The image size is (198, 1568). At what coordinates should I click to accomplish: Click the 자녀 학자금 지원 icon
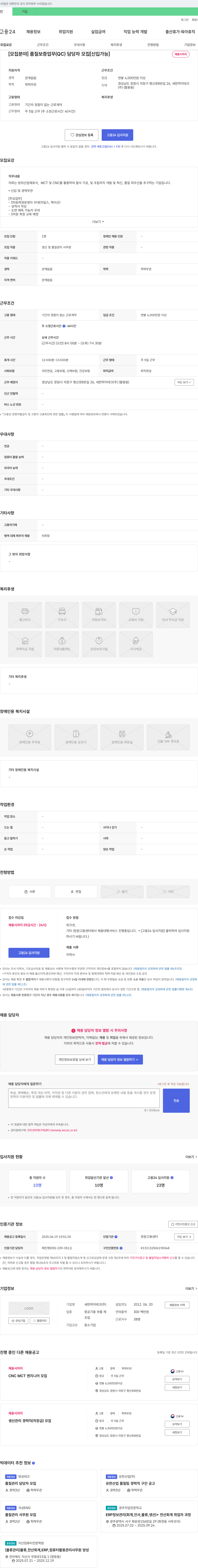(173, 615)
